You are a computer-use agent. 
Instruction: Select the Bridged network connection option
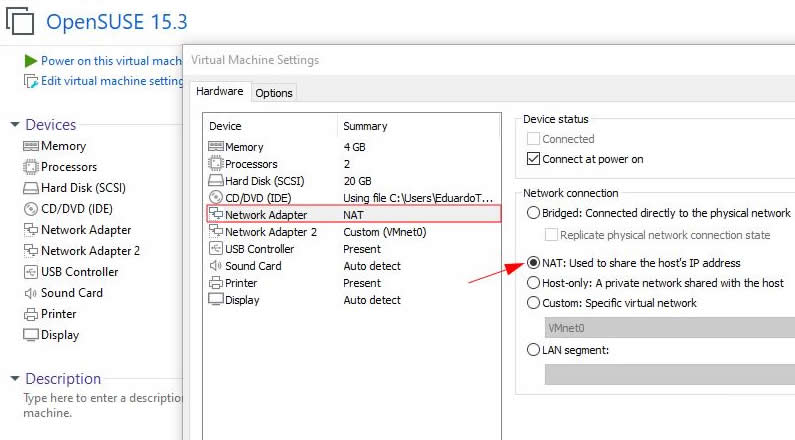pos(533,213)
